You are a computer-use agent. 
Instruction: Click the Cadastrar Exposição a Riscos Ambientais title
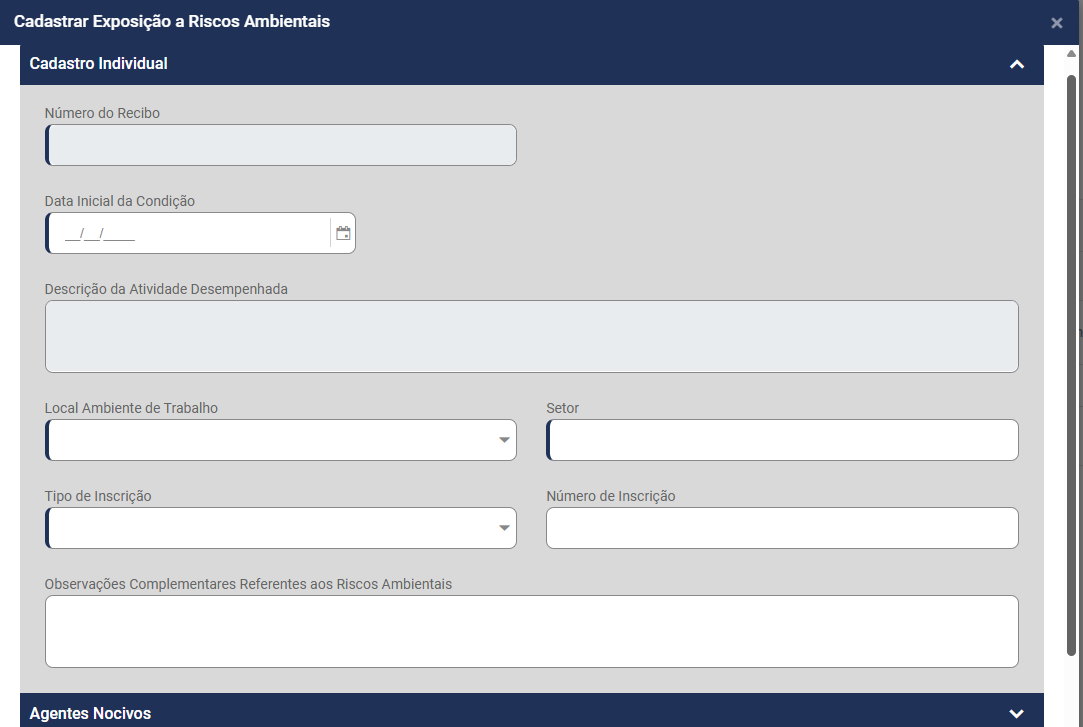172,21
